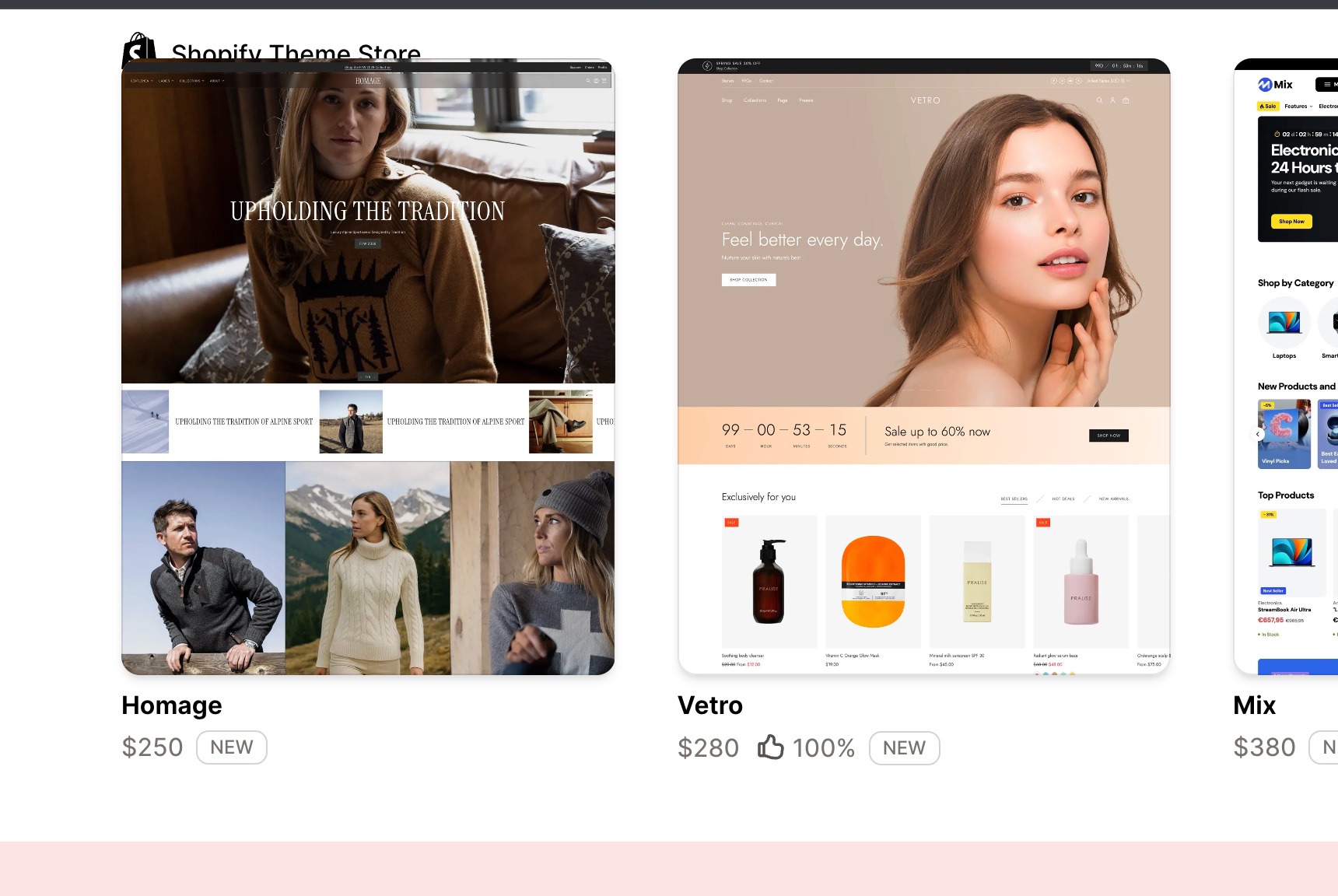Select BEST SELLERS tab in Vetro preview
Viewport: 1338px width, 896px height.
pos(1014,499)
